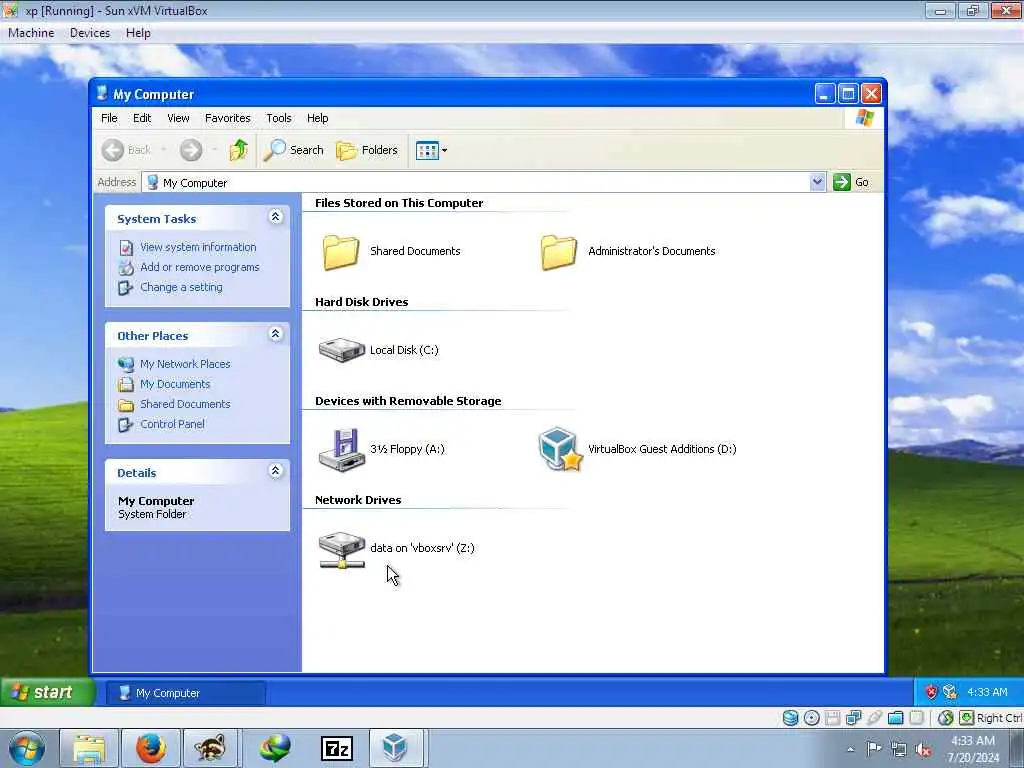Image resolution: width=1024 pixels, height=768 pixels.
Task: Click VirtualBox network adapters status icon
Action: 854,718
